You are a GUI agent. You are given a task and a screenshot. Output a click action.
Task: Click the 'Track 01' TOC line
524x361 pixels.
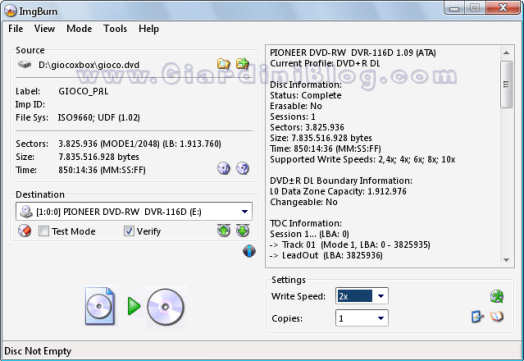point(350,245)
